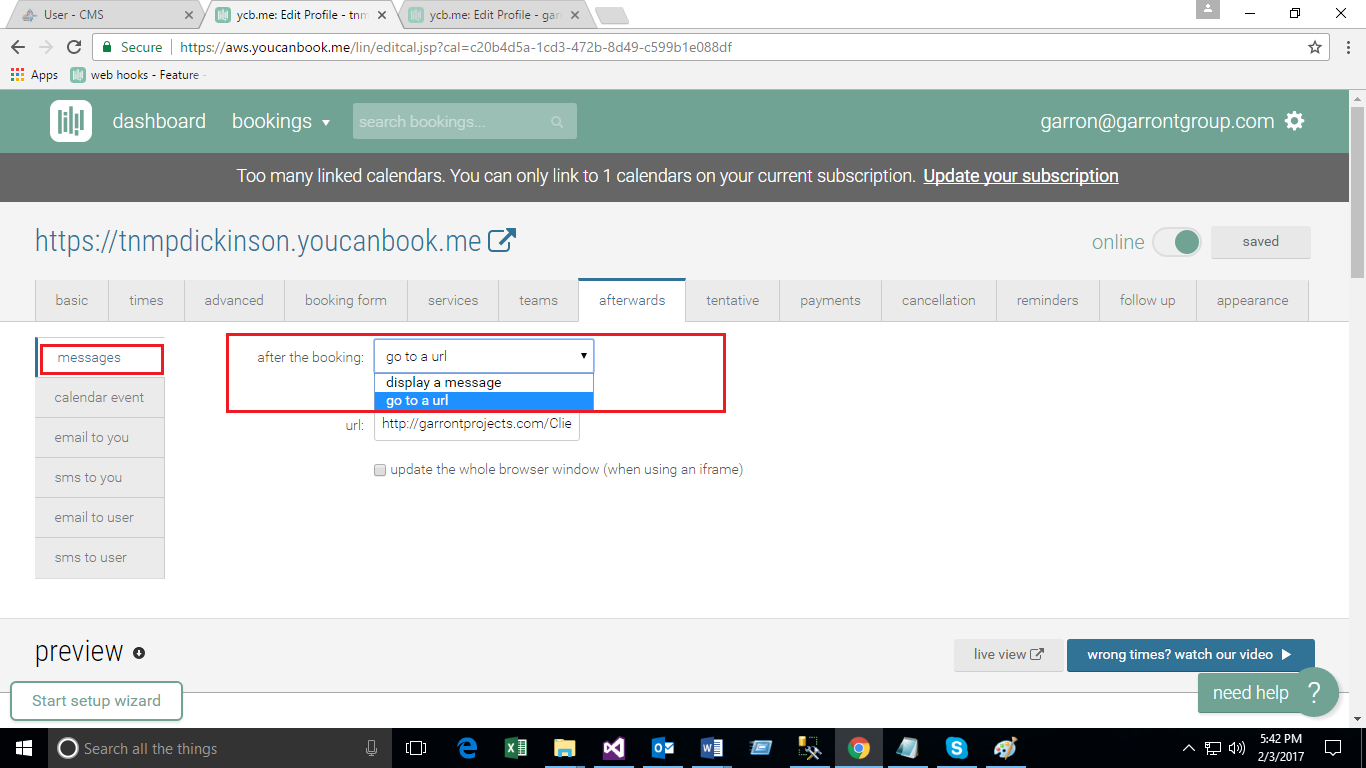
Task: Toggle the online profile switch
Action: [x=1176, y=242]
